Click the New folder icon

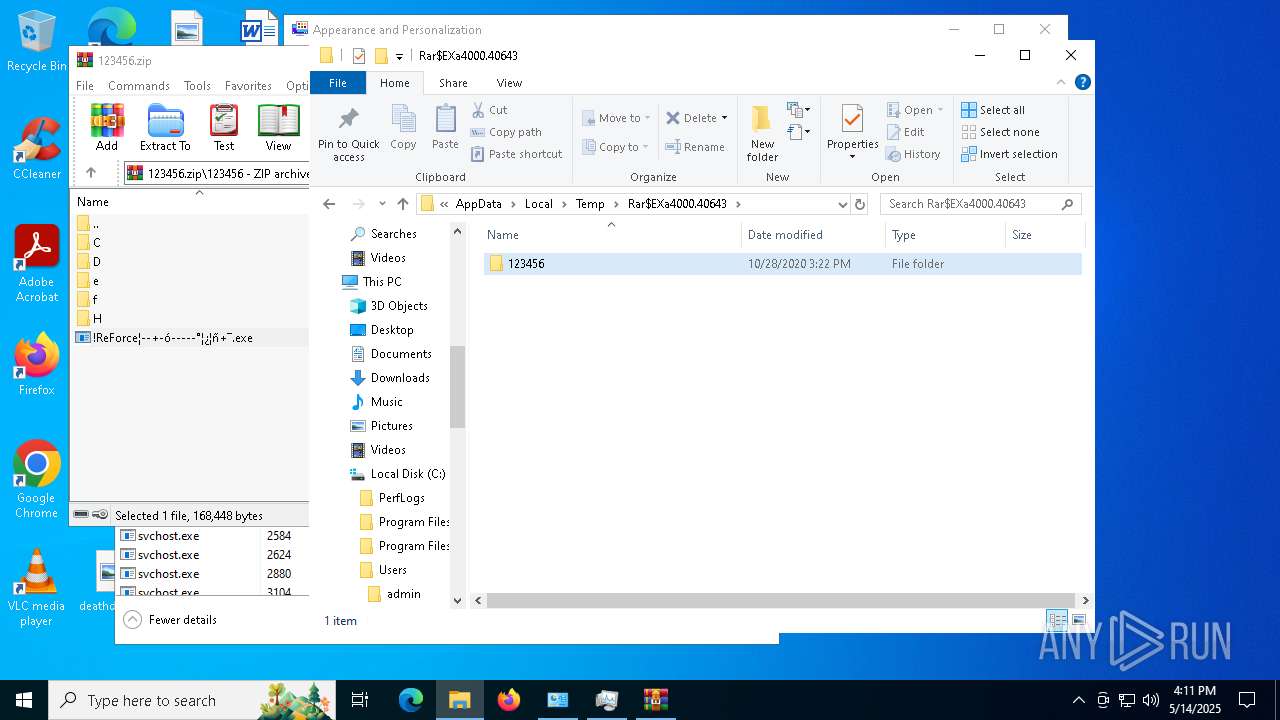click(x=762, y=132)
